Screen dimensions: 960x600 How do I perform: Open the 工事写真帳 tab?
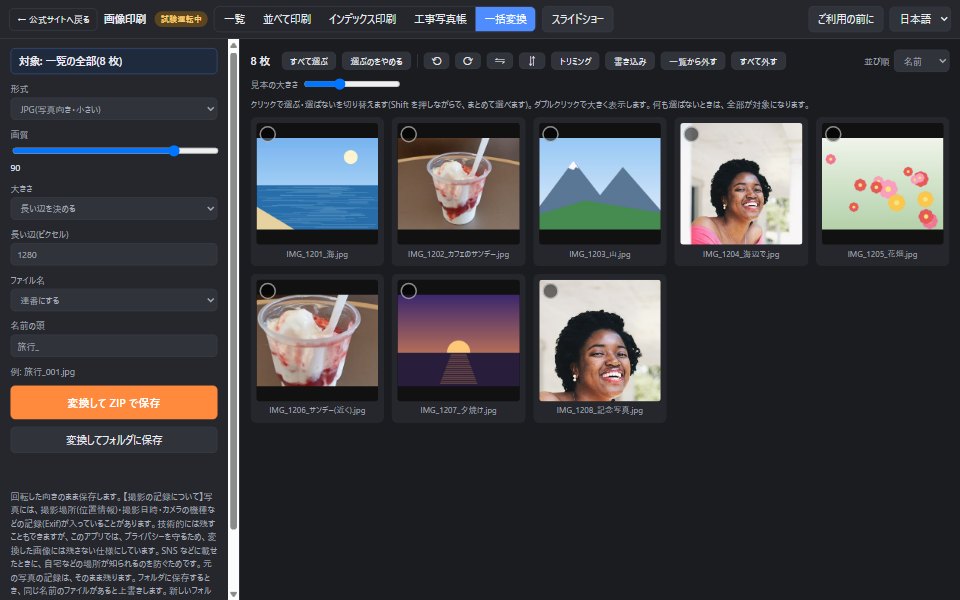pos(440,19)
